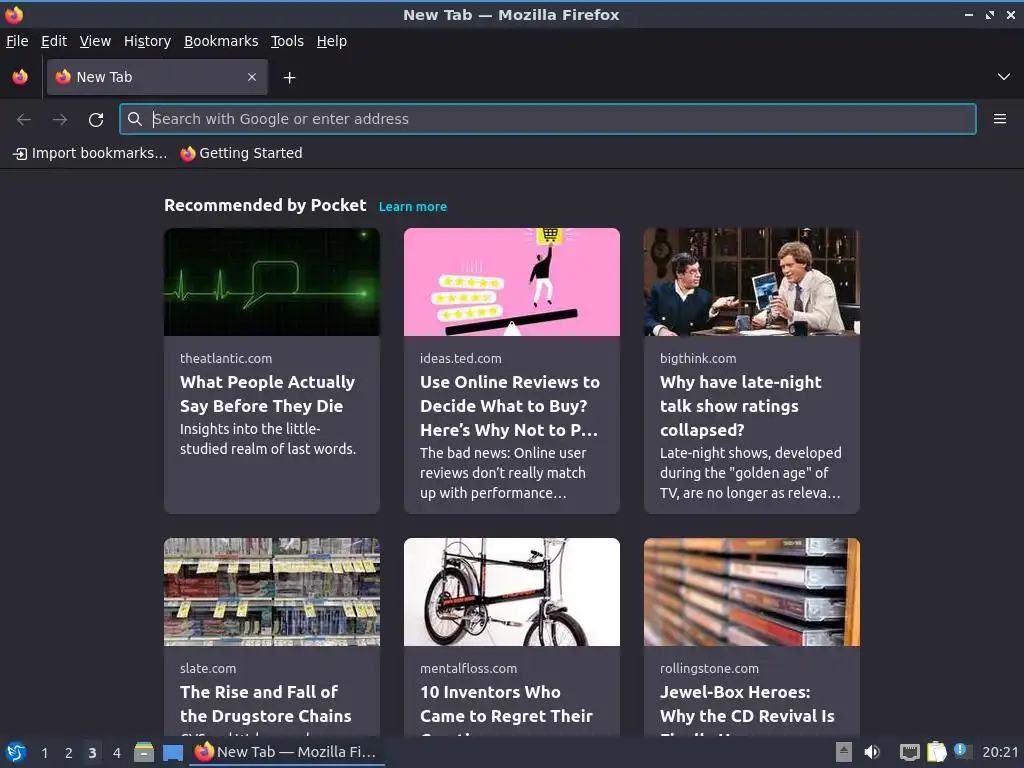Switch to workspace 3

pyautogui.click(x=92, y=753)
